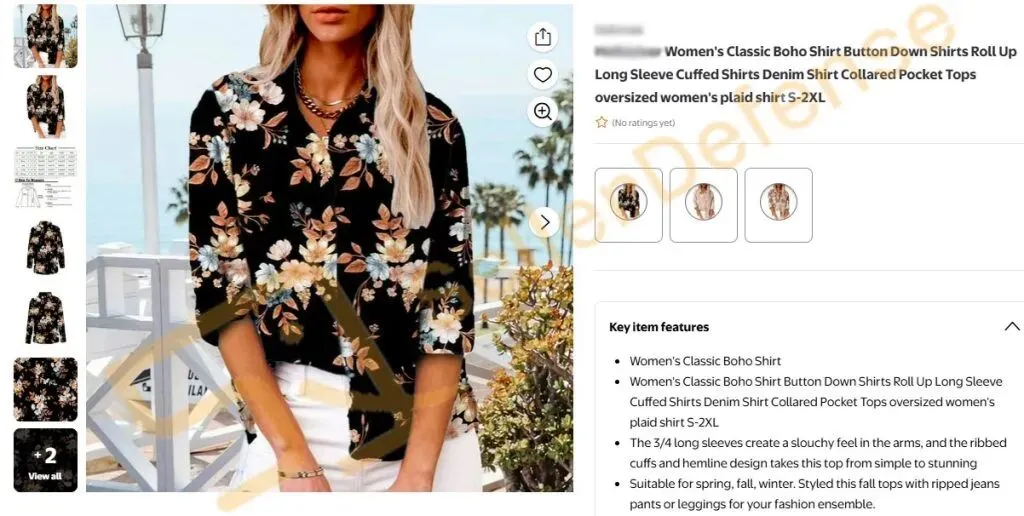This screenshot has width=1024, height=516.
Task: Collapse the Key item features section
Action: [1012, 327]
